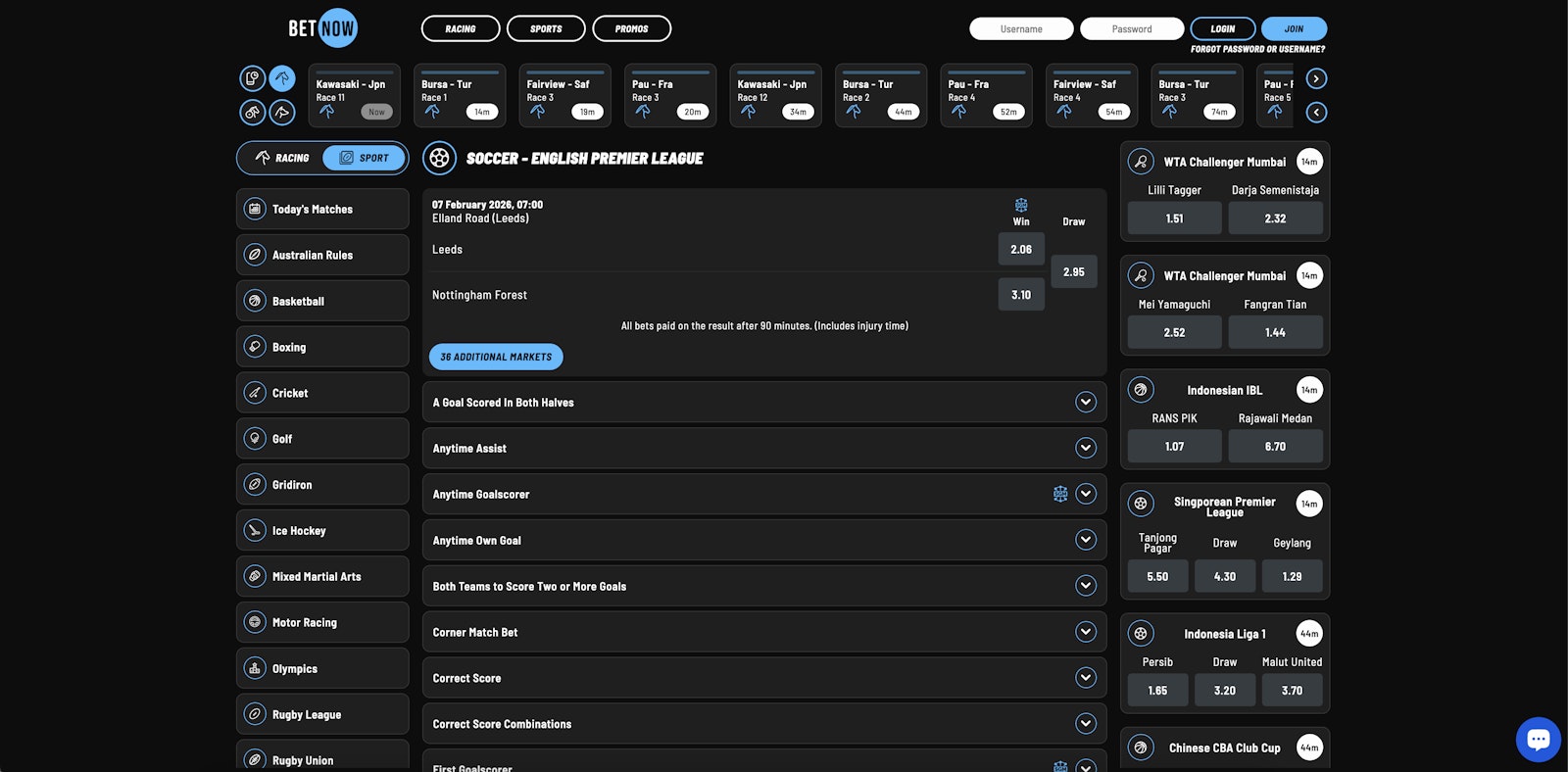Open the live chat bubble
This screenshot has width=1568, height=772.
click(x=1538, y=740)
